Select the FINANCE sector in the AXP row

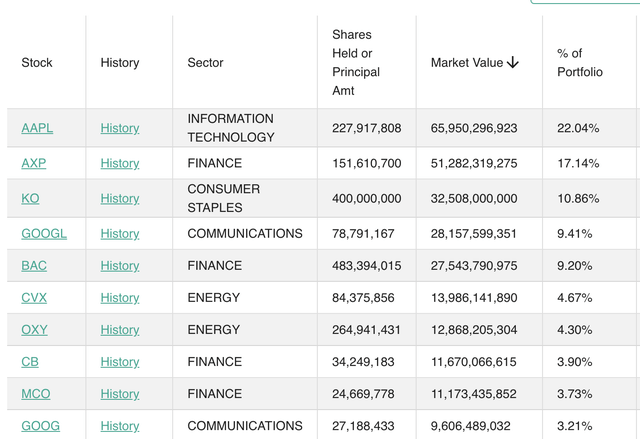point(215,163)
